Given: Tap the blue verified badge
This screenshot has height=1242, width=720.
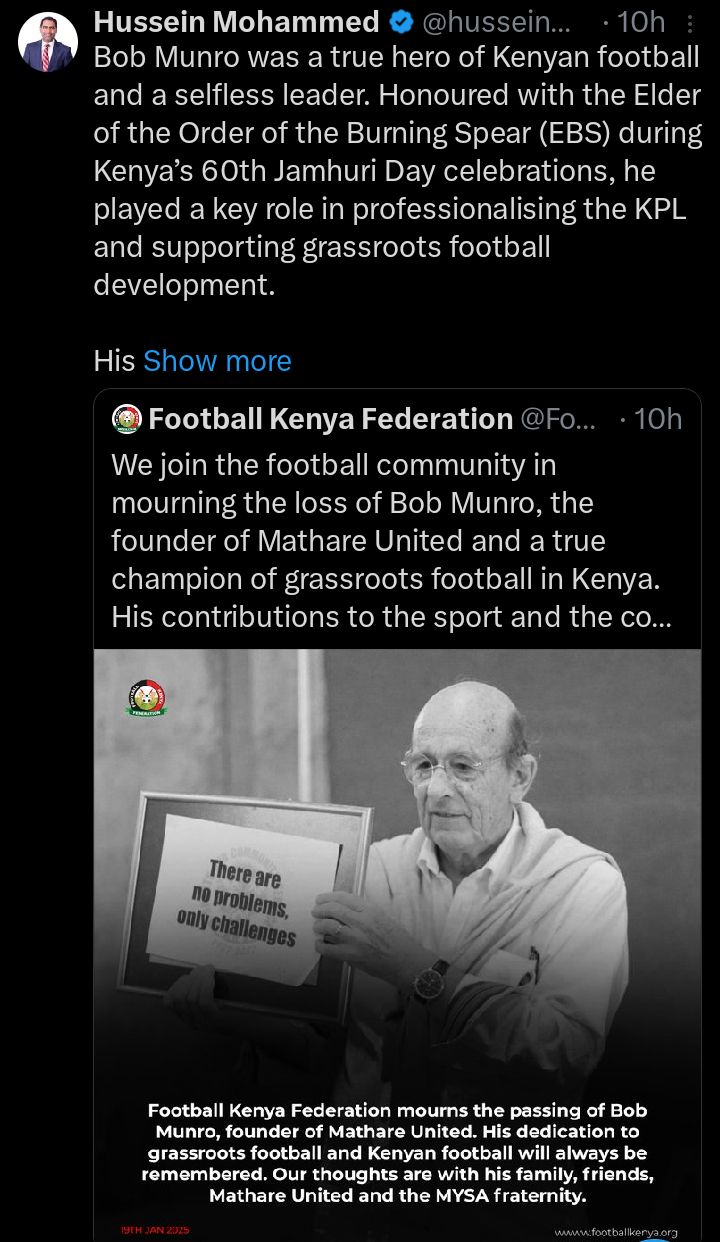Looking at the screenshot, I should [x=401, y=22].
